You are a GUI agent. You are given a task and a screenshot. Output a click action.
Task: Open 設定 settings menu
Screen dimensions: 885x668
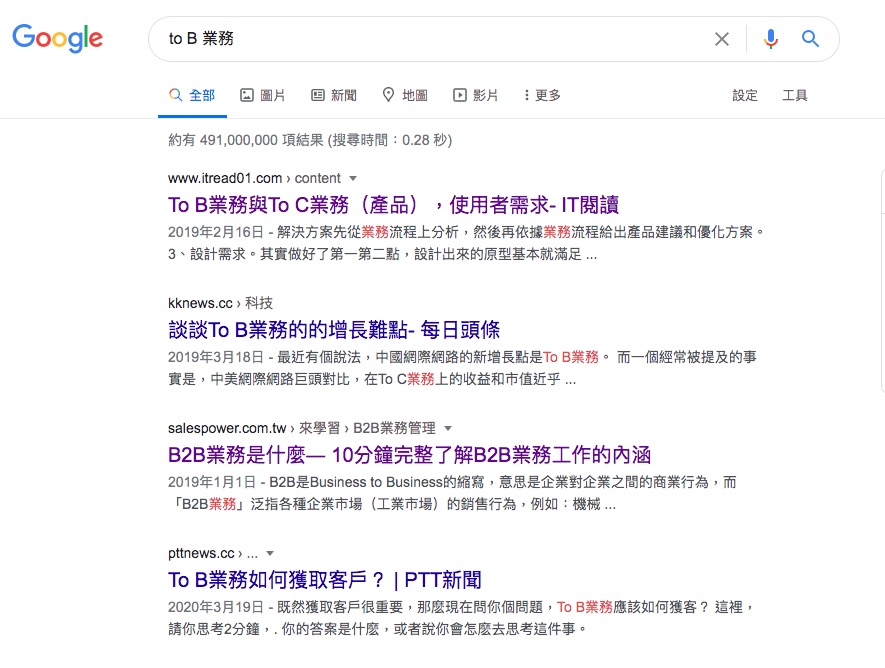click(745, 95)
